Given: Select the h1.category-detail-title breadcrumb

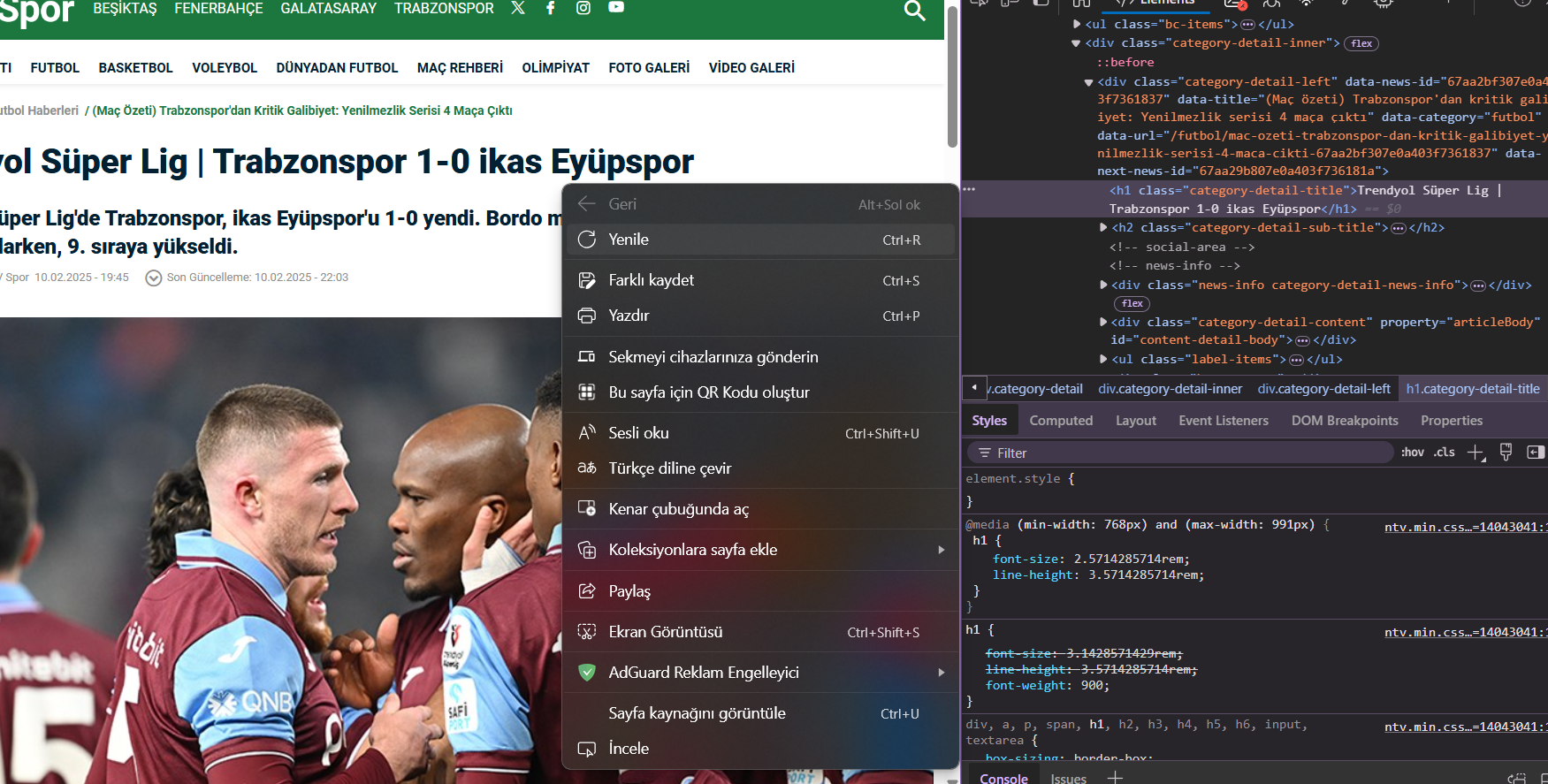Looking at the screenshot, I should [x=1473, y=389].
